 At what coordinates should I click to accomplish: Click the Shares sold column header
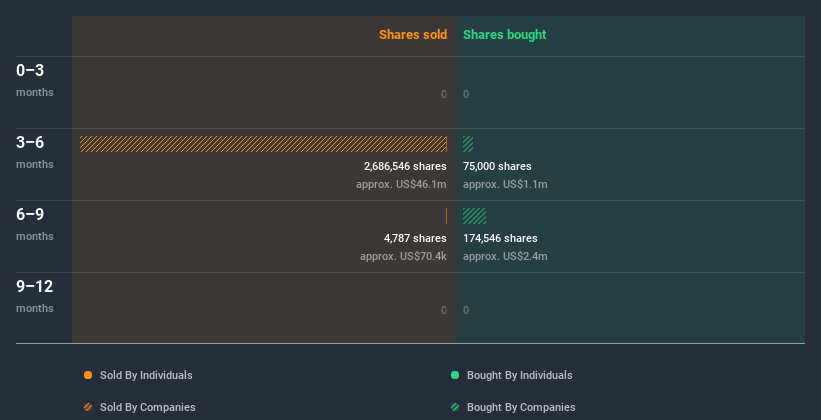click(413, 35)
